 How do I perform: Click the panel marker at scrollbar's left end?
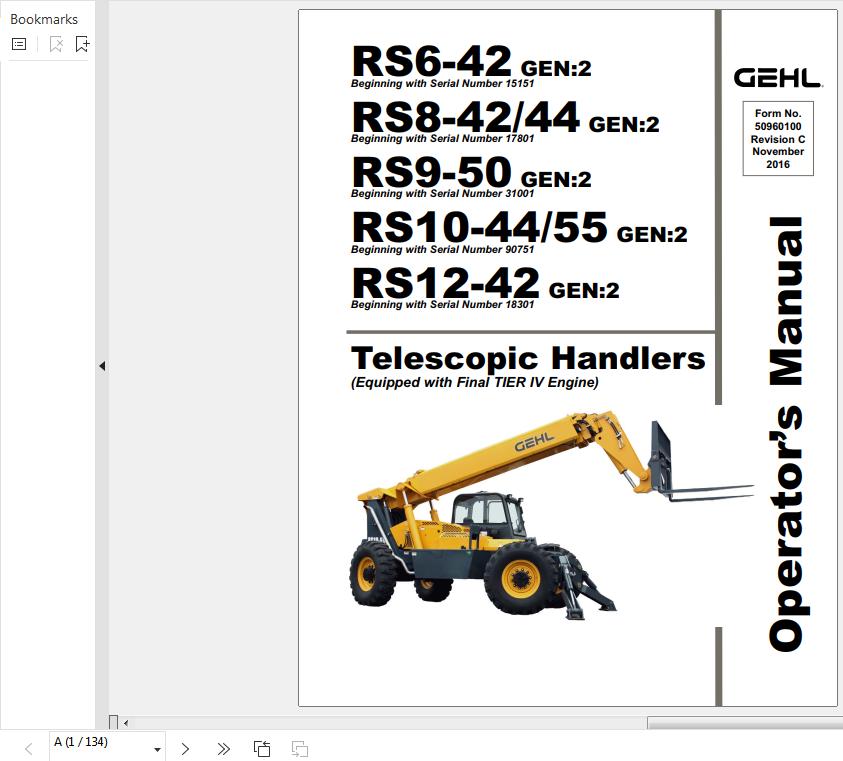click(x=113, y=722)
